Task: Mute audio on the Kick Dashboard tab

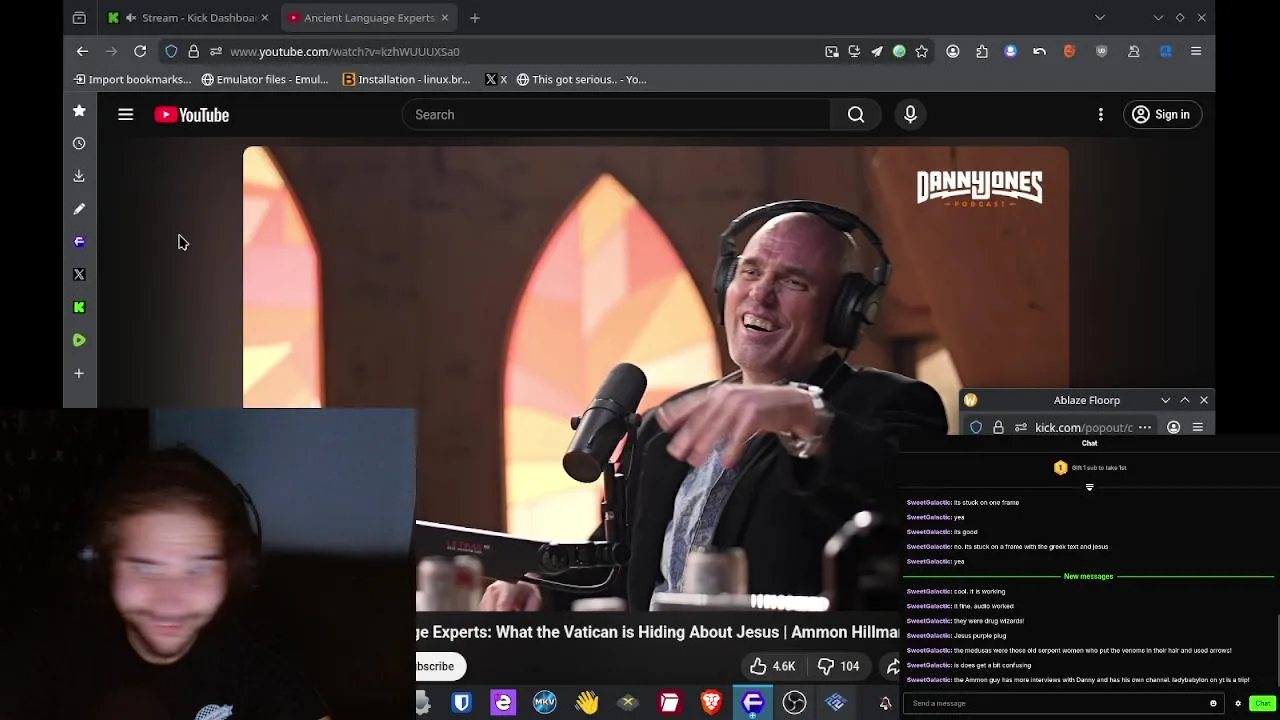Action: 131,17
